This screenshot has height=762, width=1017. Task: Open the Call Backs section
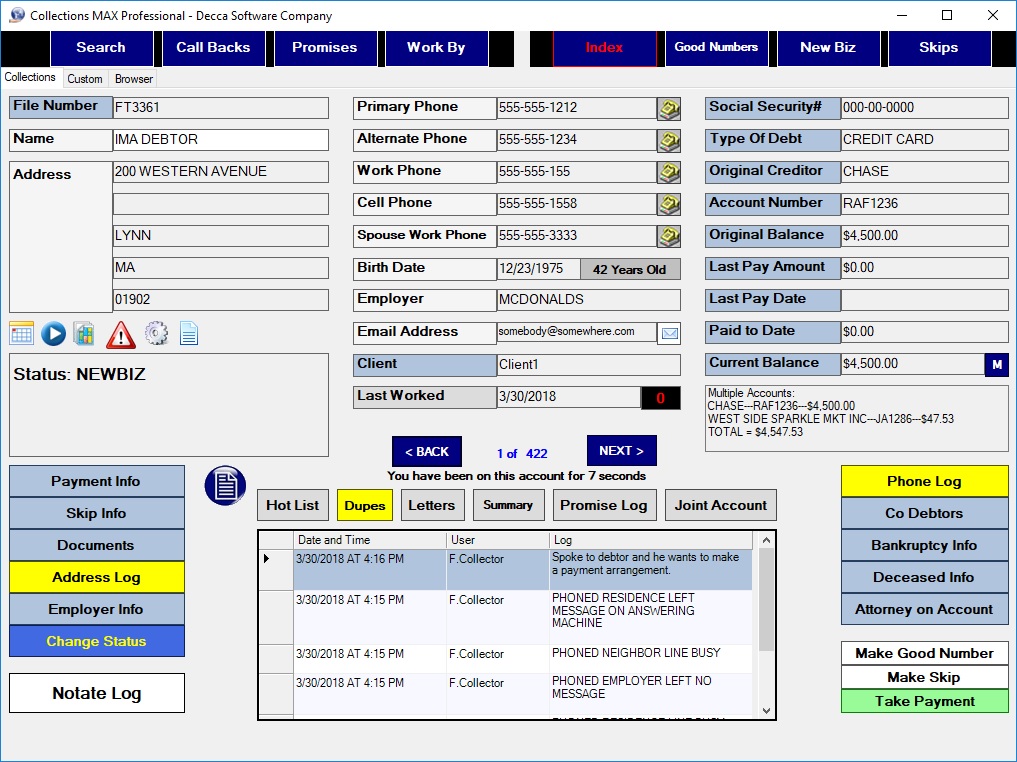[213, 48]
